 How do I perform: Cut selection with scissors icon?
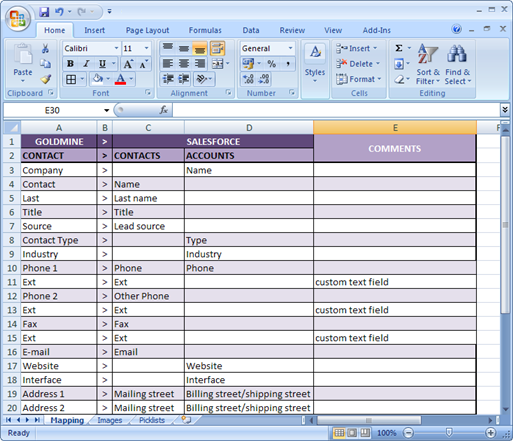(x=45, y=49)
